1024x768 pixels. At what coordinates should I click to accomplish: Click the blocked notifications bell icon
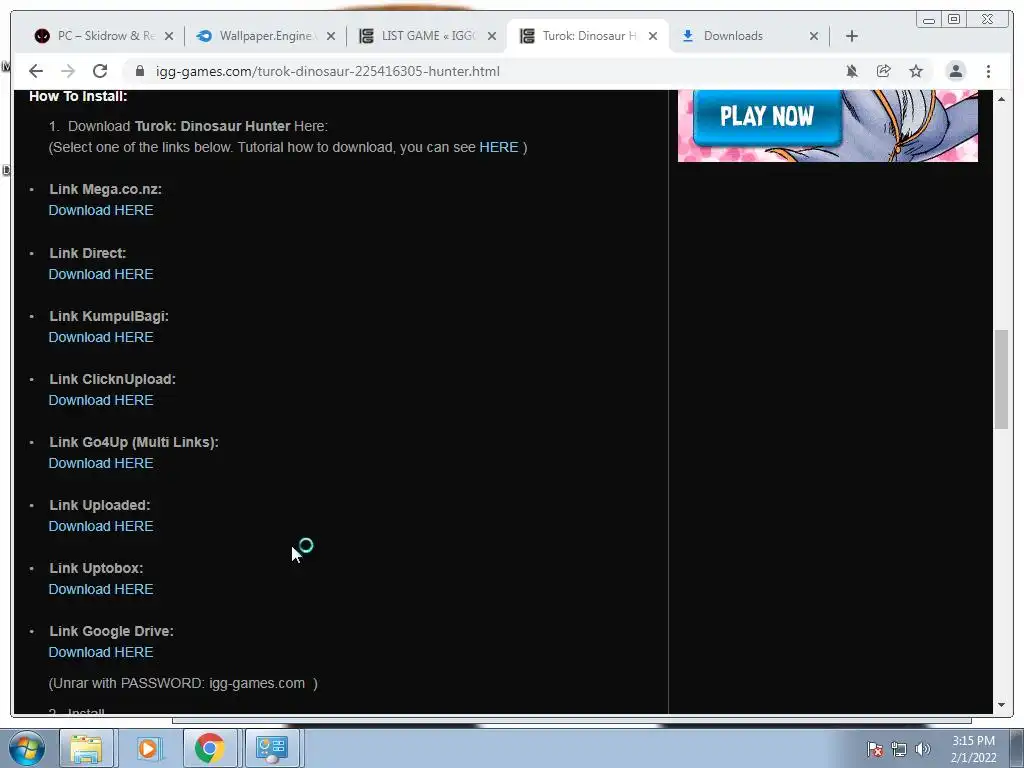pos(852,71)
